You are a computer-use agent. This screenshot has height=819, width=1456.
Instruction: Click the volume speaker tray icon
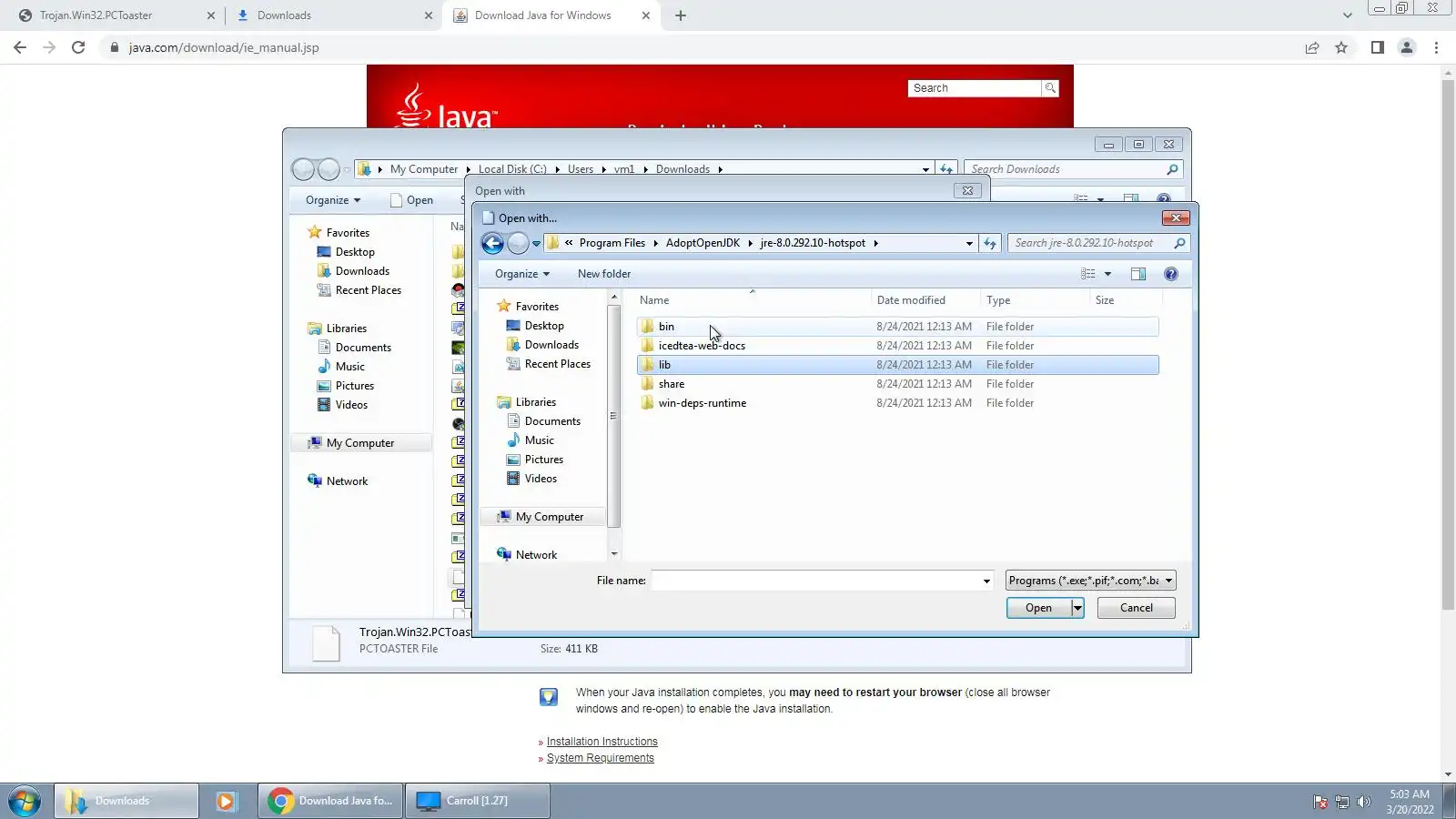tap(1363, 802)
